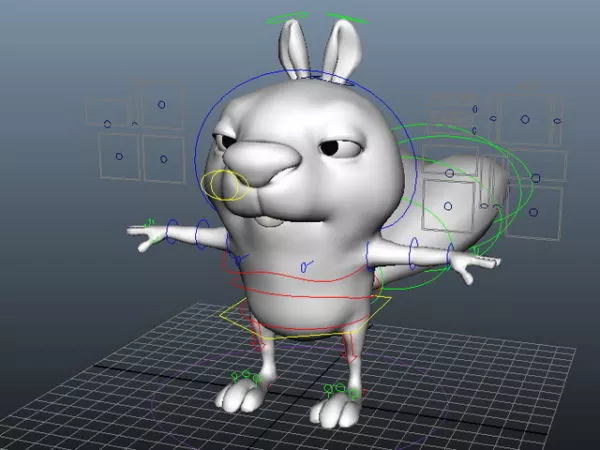Select blue forearm ring on screen-left arm
Screen dimensions: 600x450
coord(202,234)
